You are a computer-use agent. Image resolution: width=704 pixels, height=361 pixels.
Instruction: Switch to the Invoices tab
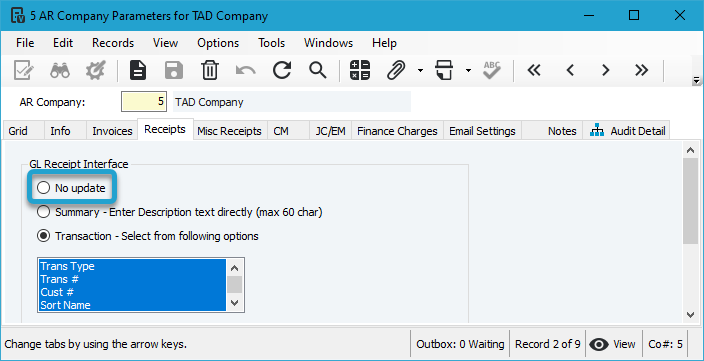click(x=112, y=131)
